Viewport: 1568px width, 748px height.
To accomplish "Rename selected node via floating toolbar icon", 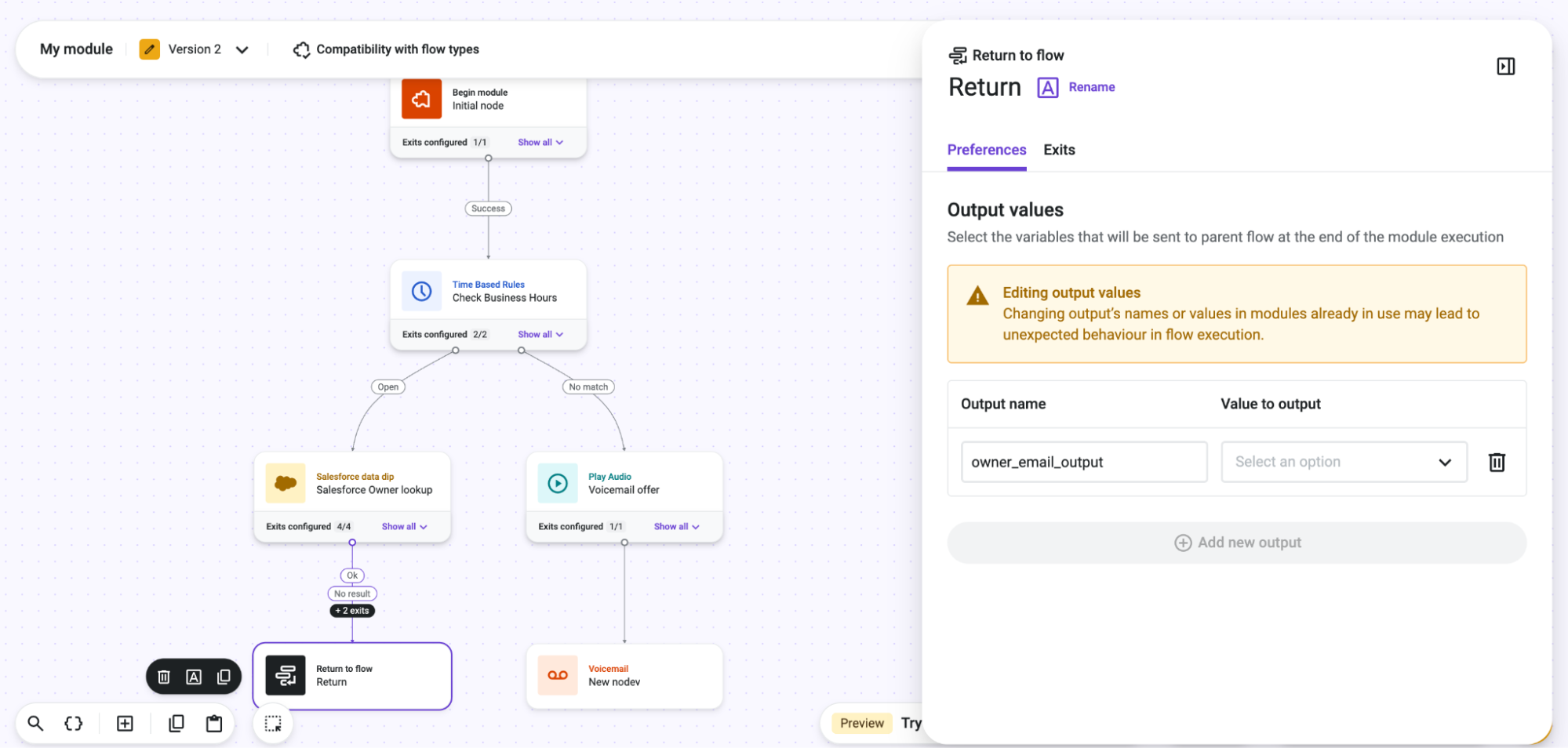I will (x=194, y=677).
